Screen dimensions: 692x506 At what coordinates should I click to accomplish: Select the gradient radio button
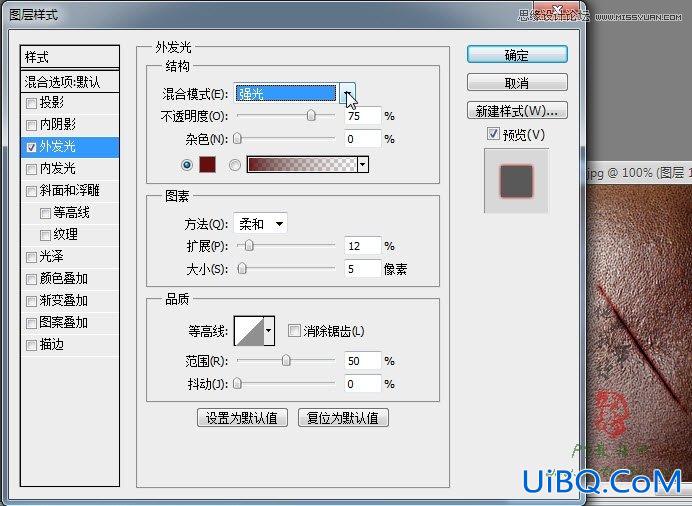[x=235, y=165]
